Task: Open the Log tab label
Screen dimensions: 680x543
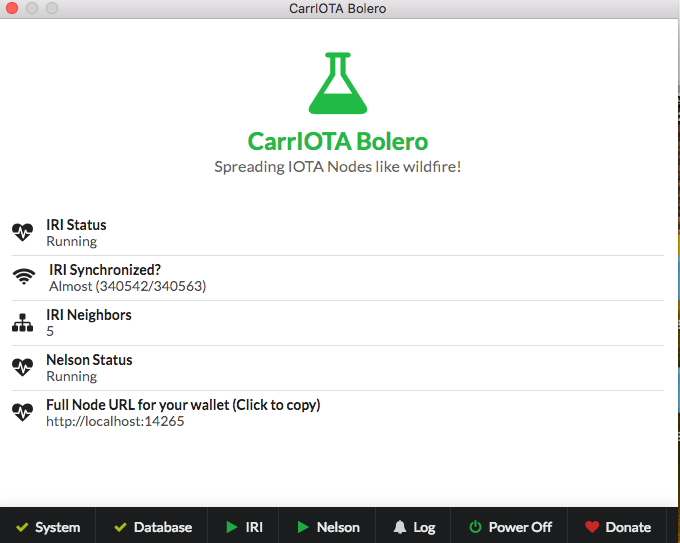Action: (424, 528)
